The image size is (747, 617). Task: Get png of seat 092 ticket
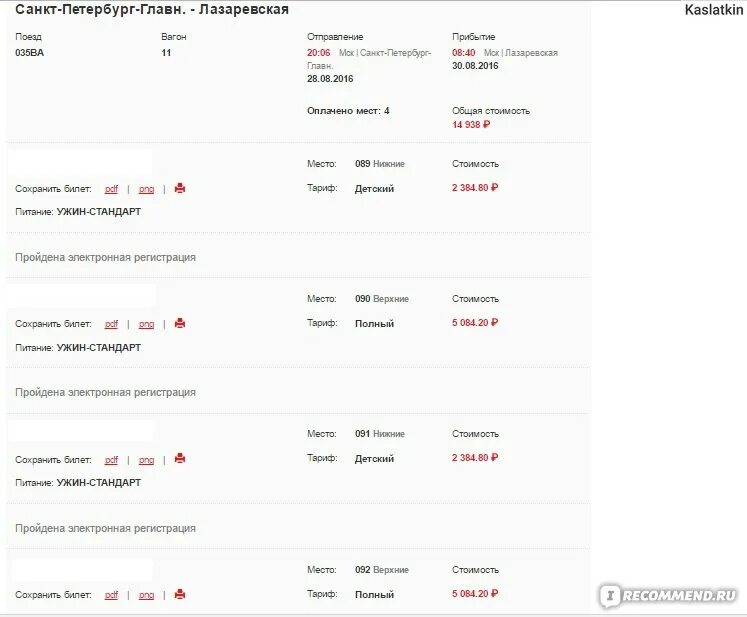coord(146,595)
